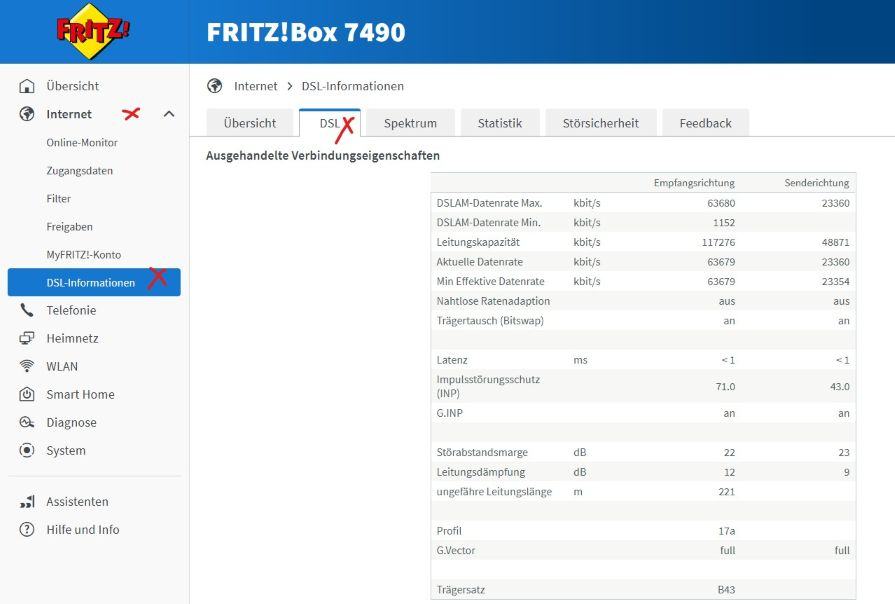895x604 pixels.
Task: Open Online-Monitor submenu item
Action: (x=82, y=143)
